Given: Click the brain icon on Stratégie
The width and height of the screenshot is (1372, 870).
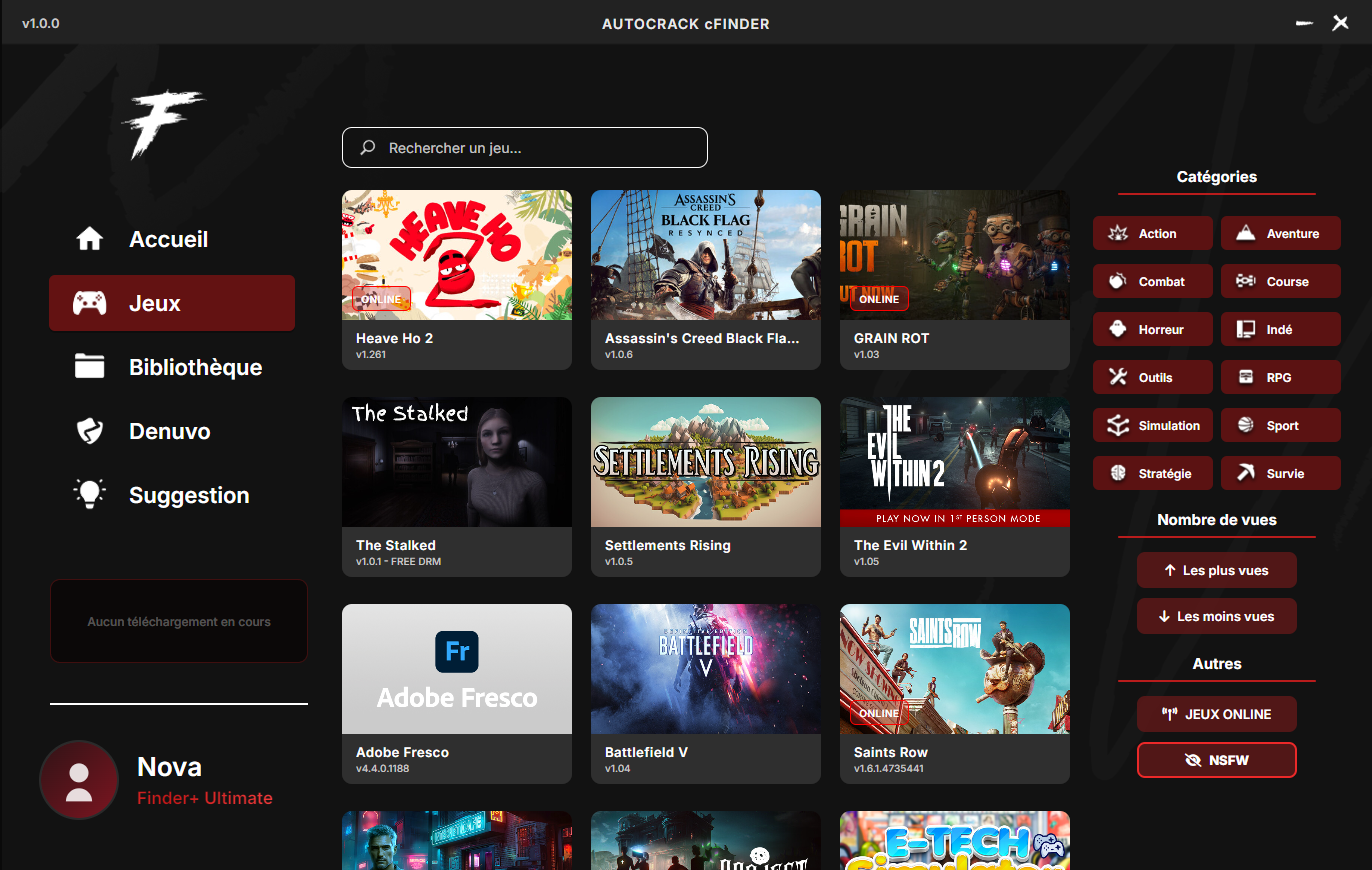Looking at the screenshot, I should 1118,473.
